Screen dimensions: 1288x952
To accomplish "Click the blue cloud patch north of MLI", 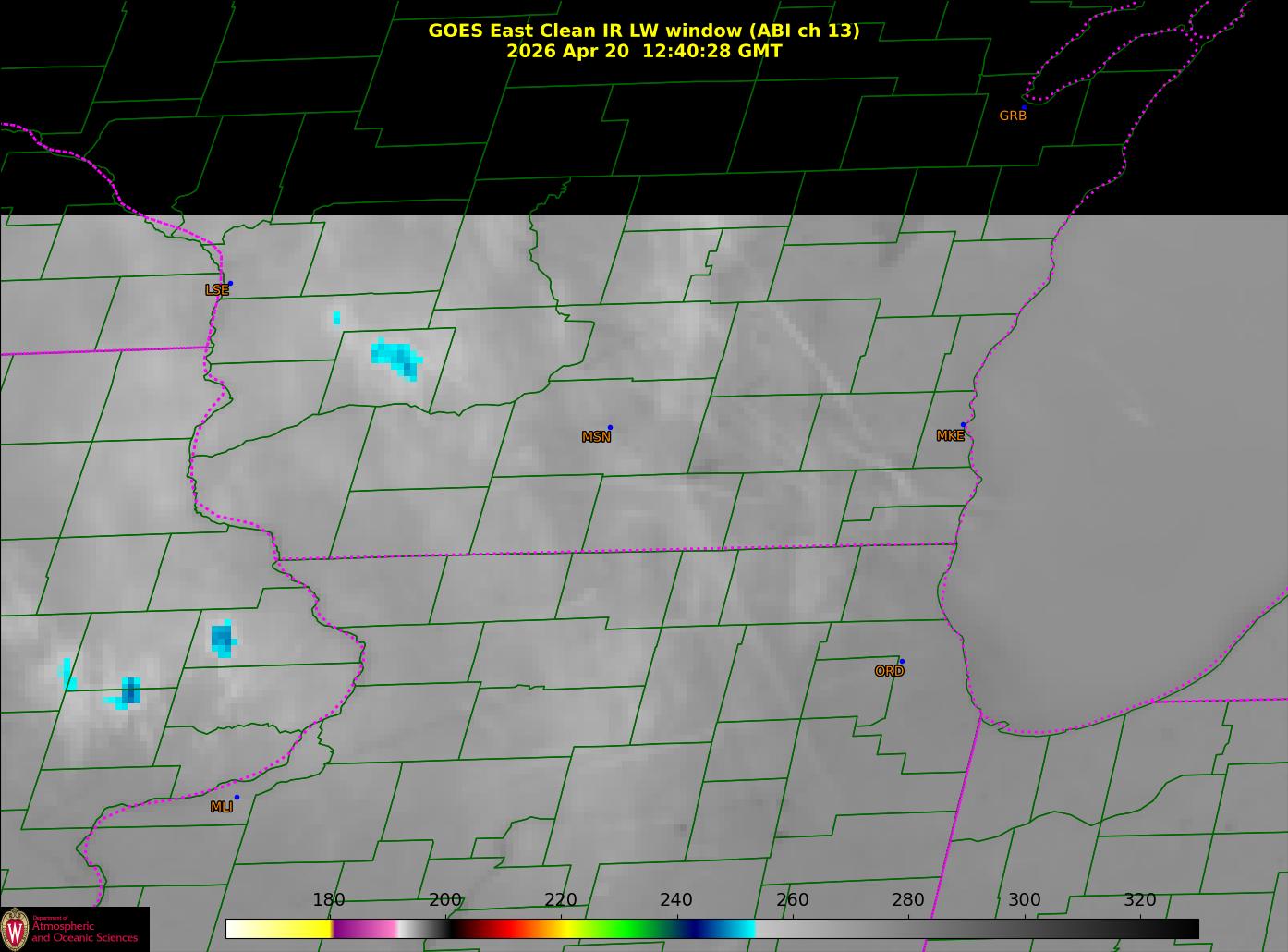I will pyautogui.click(x=223, y=639).
